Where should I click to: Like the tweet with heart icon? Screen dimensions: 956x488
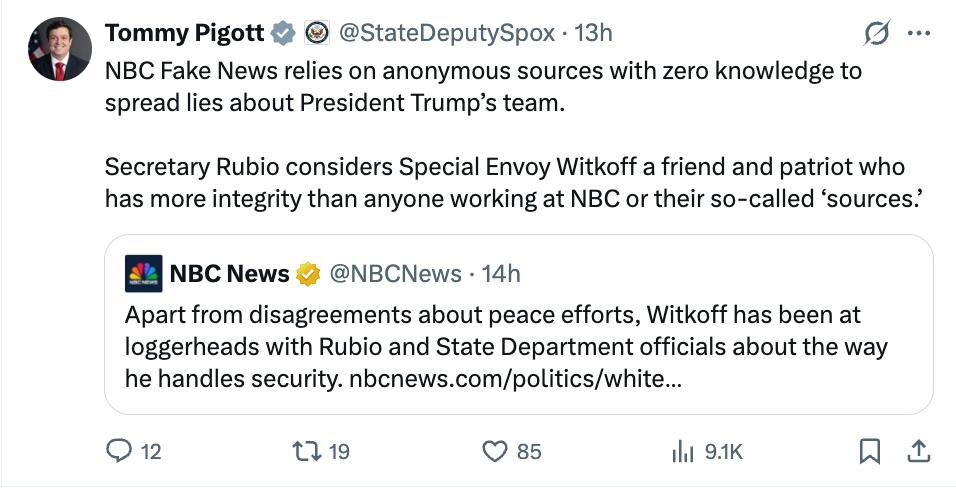pos(495,452)
